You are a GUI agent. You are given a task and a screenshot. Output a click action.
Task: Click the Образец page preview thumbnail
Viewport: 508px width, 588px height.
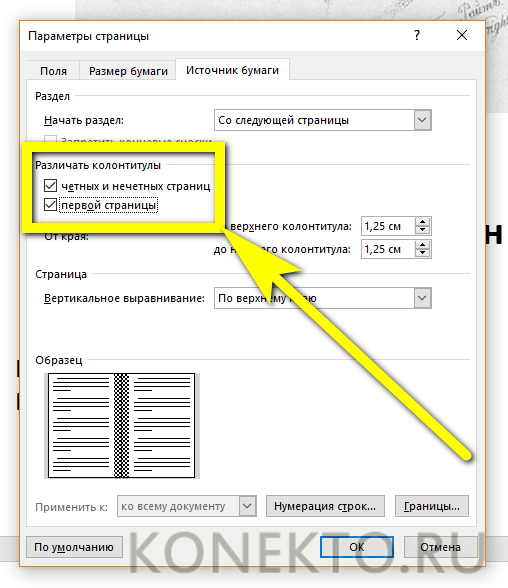pyautogui.click(x=122, y=426)
